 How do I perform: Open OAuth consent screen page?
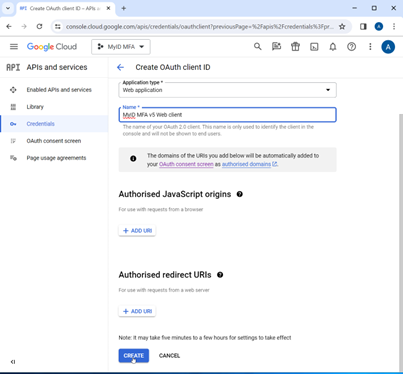(54, 141)
